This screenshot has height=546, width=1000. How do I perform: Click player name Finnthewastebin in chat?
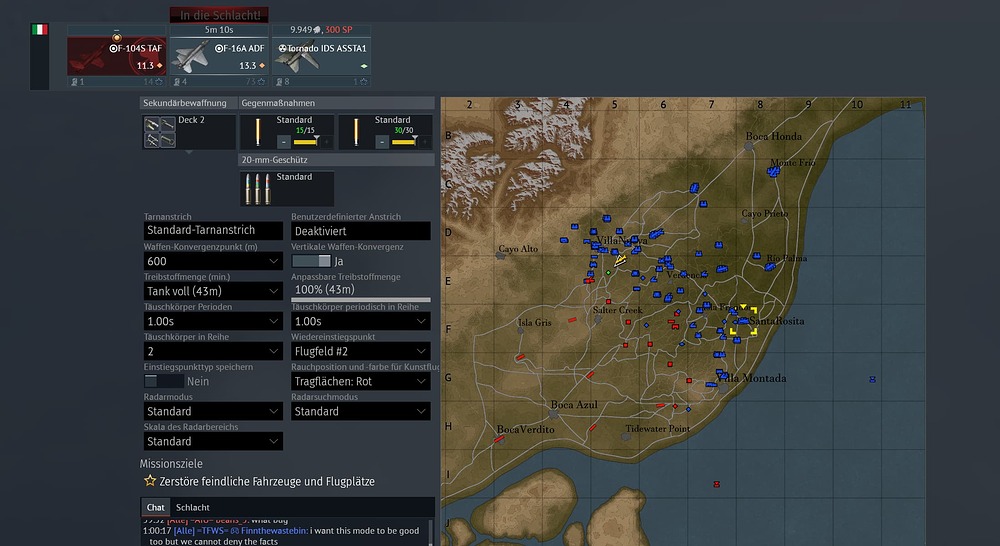(x=274, y=531)
